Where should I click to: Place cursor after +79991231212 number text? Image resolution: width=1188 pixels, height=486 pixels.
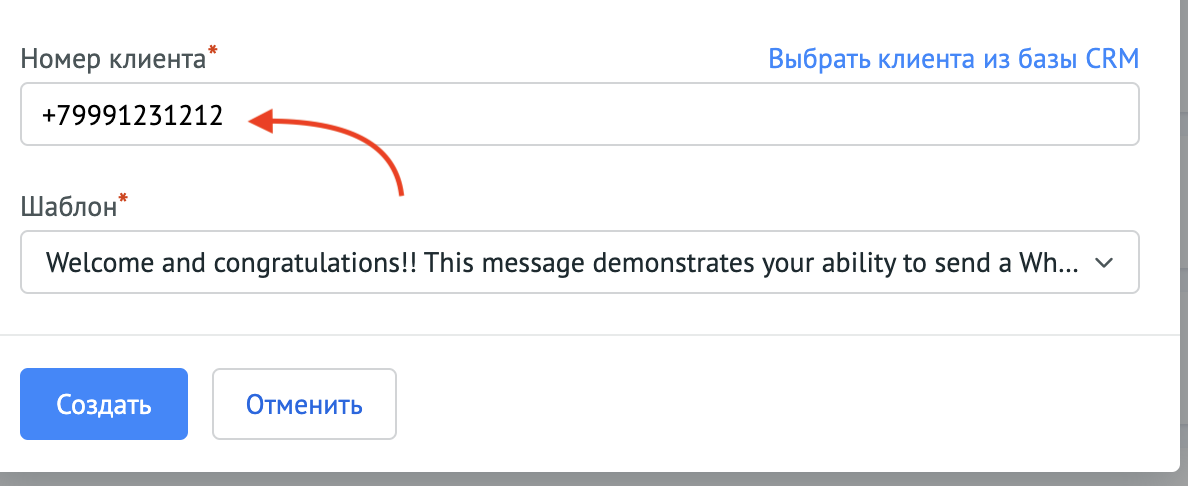[x=225, y=115]
